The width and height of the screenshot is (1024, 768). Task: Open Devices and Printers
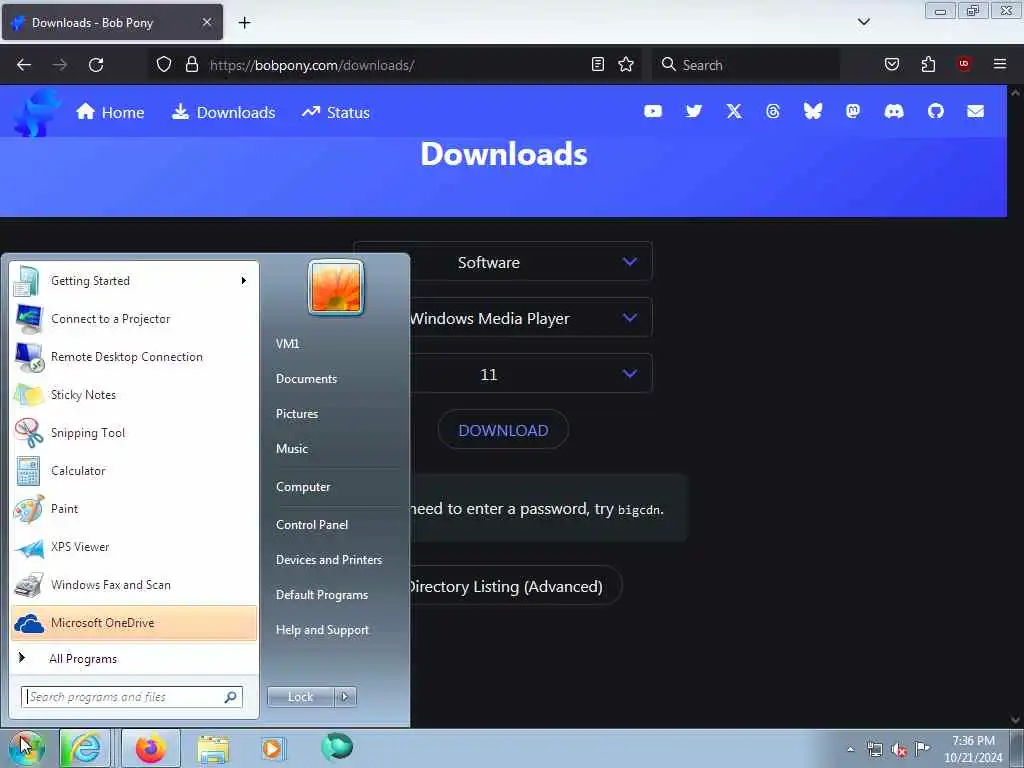[x=328, y=560]
